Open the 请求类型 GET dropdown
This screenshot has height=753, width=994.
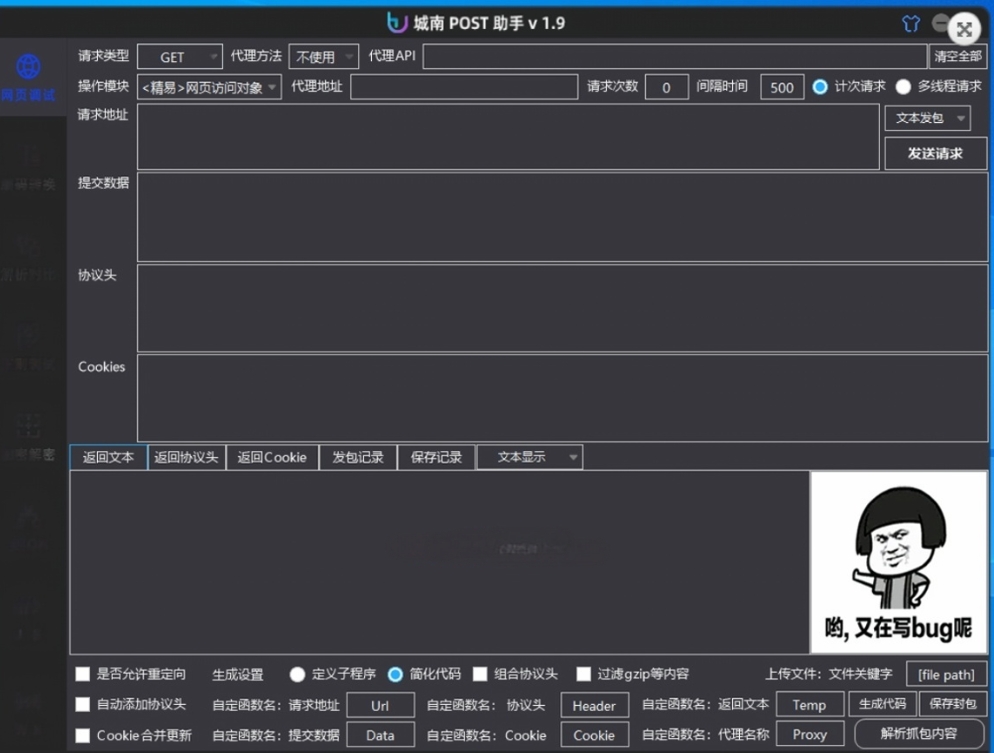(180, 57)
